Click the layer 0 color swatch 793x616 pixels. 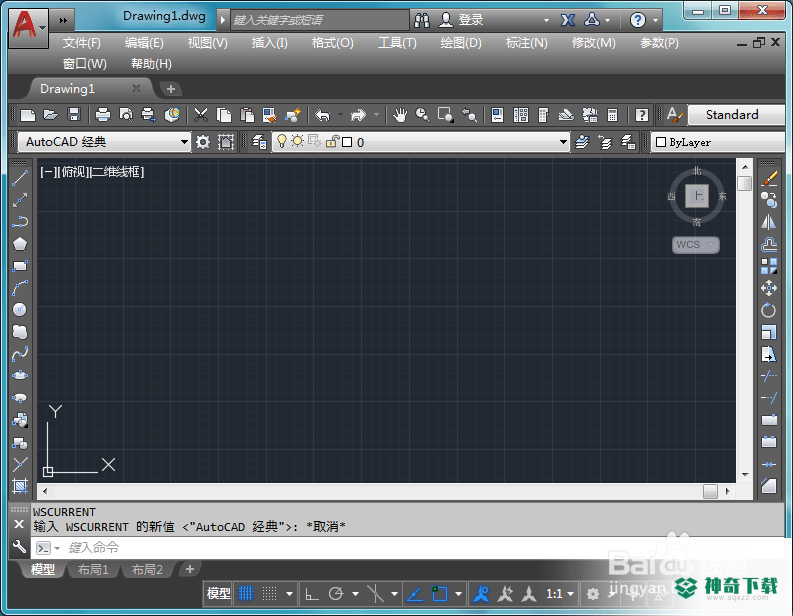[347, 142]
